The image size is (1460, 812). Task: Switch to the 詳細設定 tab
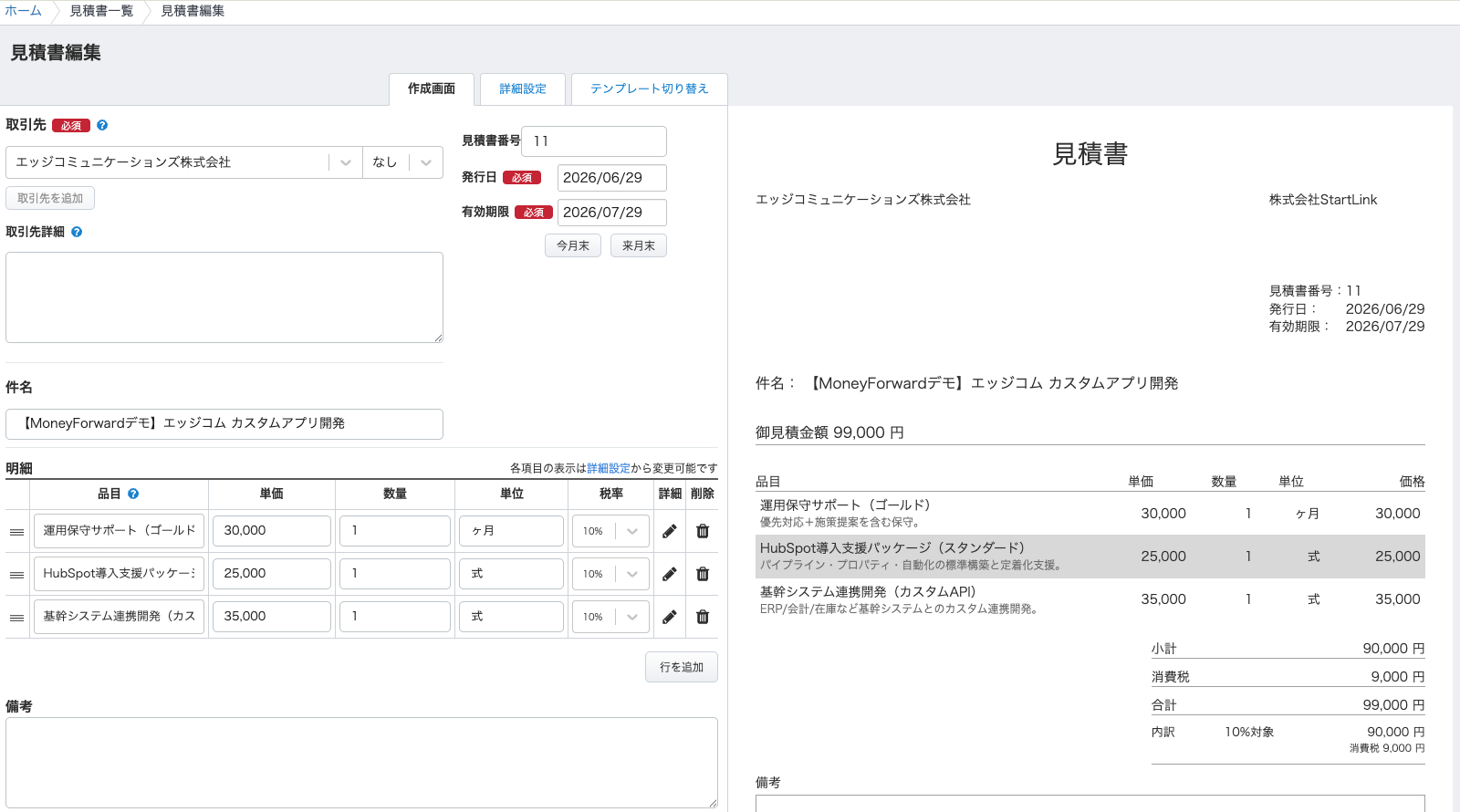tap(523, 88)
